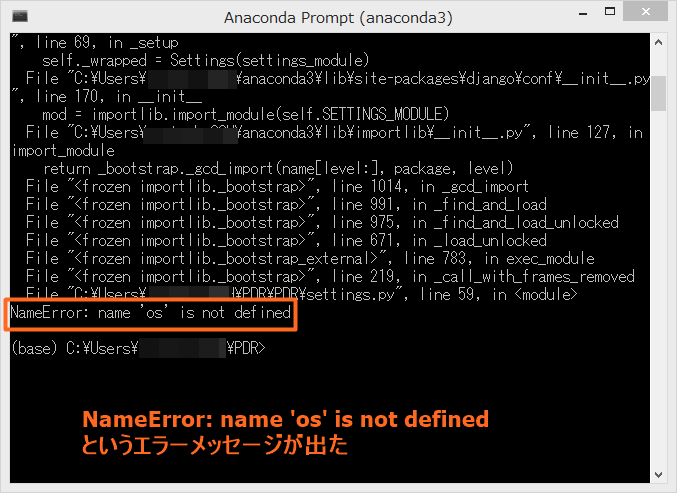Click the line 170, in __init__ text
677x493 pixels.
pyautogui.click(x=119, y=96)
